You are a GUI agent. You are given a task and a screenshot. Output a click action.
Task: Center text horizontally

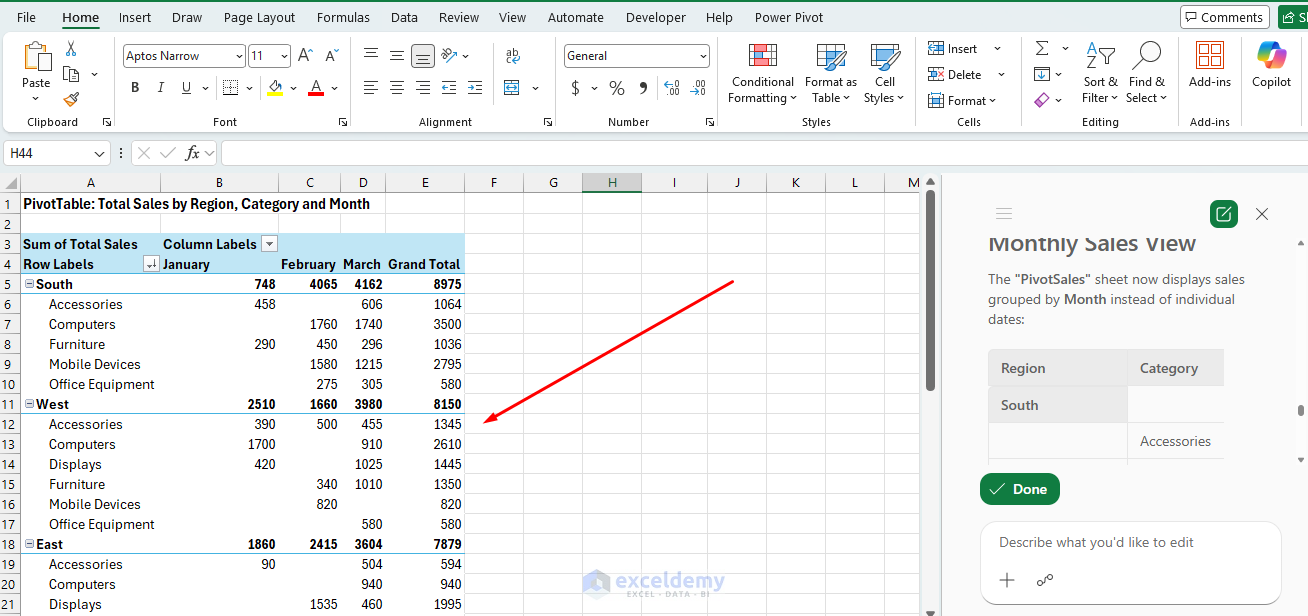click(397, 88)
